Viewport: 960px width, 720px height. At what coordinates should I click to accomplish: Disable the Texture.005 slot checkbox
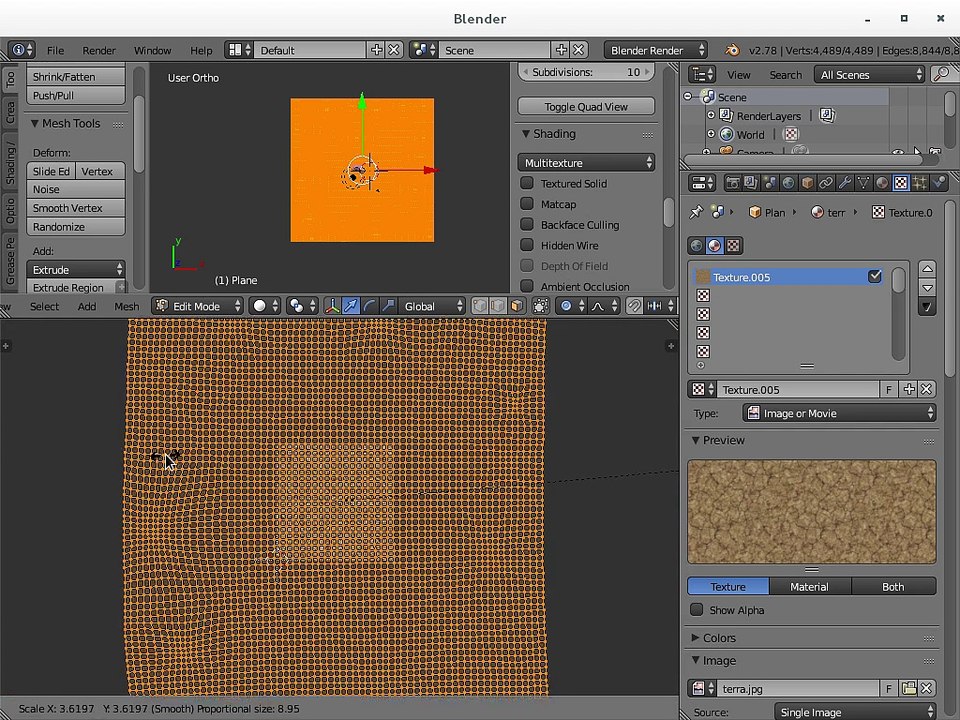tap(874, 277)
